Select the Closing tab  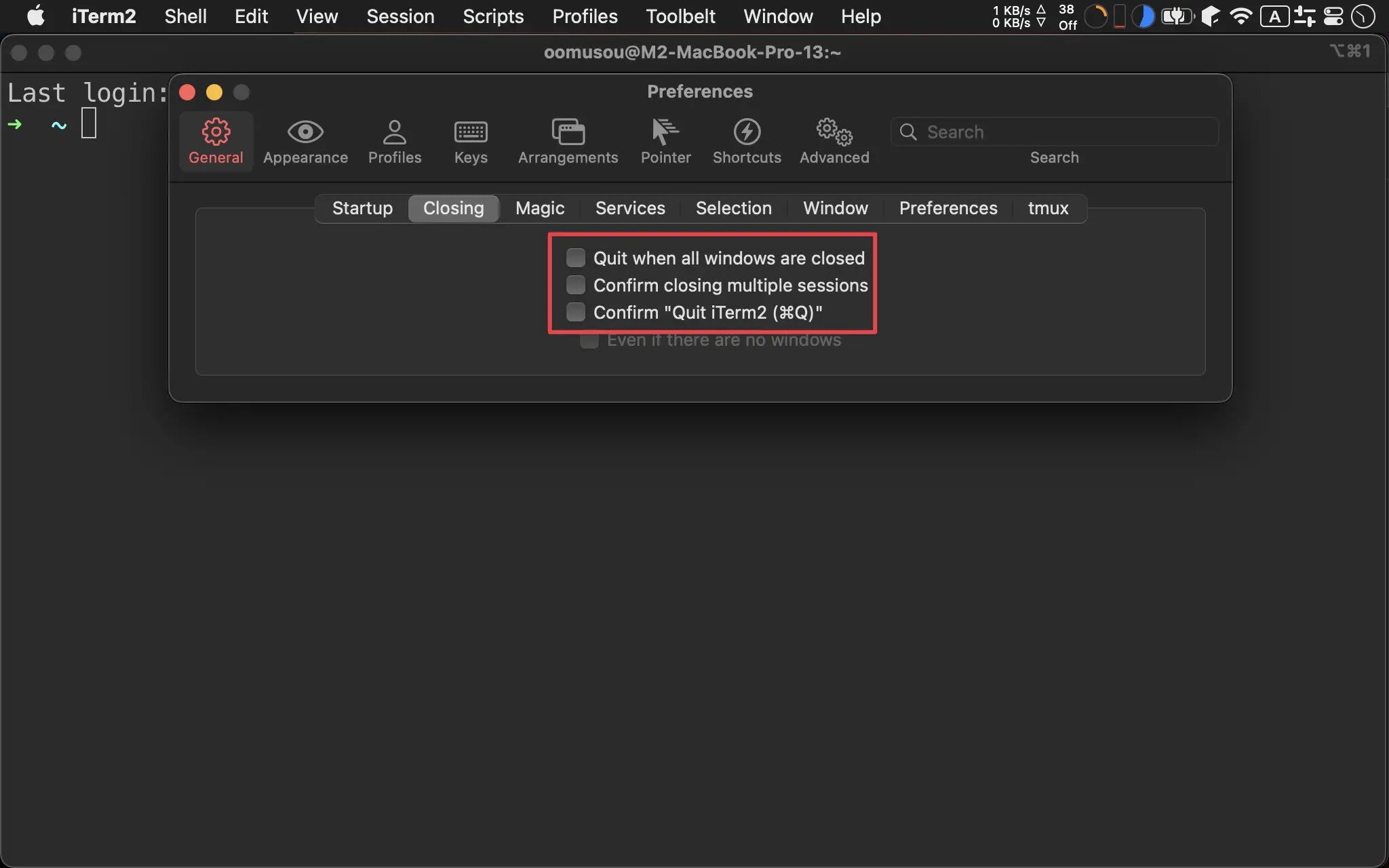click(x=454, y=208)
